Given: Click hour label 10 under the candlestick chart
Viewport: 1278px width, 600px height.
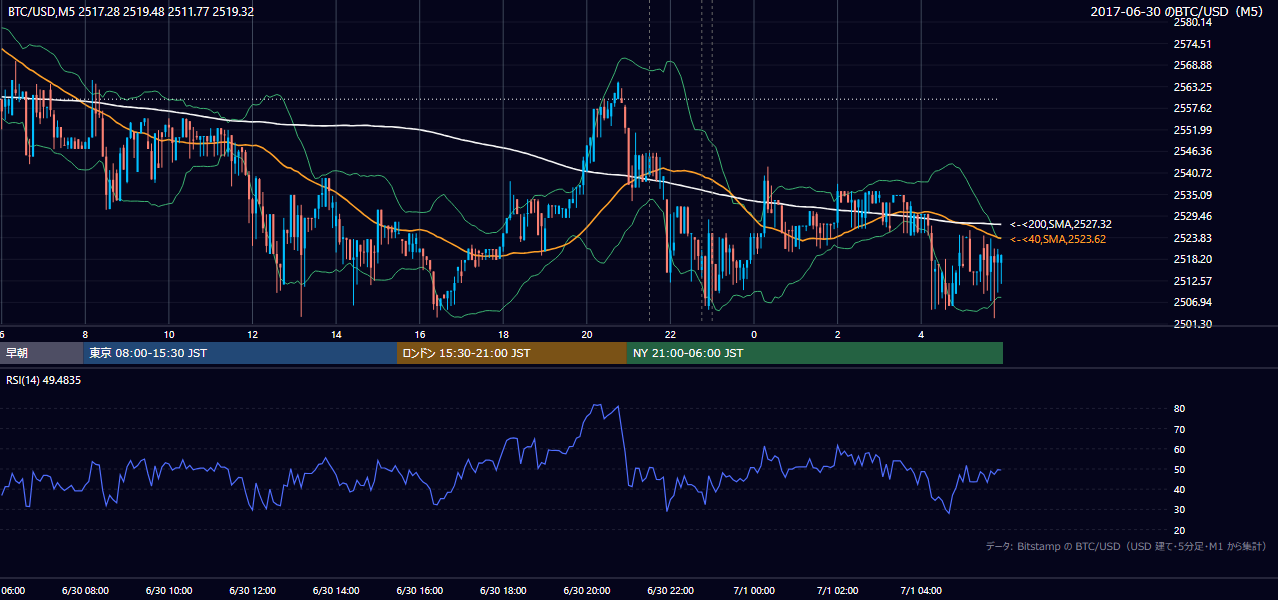Looking at the screenshot, I should point(169,334).
